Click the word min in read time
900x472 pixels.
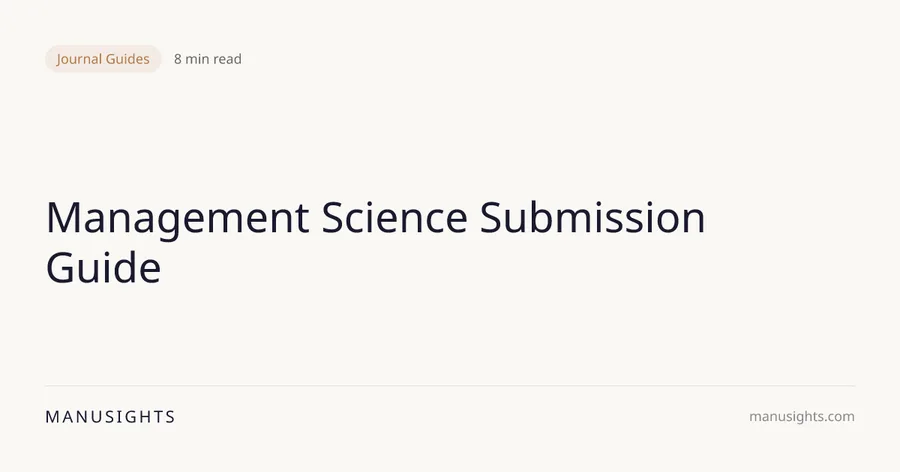[197, 59]
